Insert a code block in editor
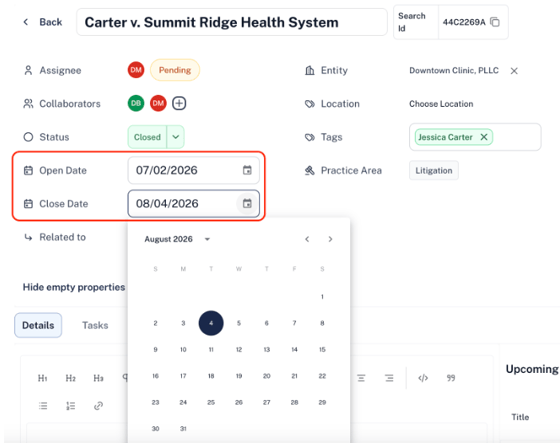560x443 pixels. pos(423,378)
